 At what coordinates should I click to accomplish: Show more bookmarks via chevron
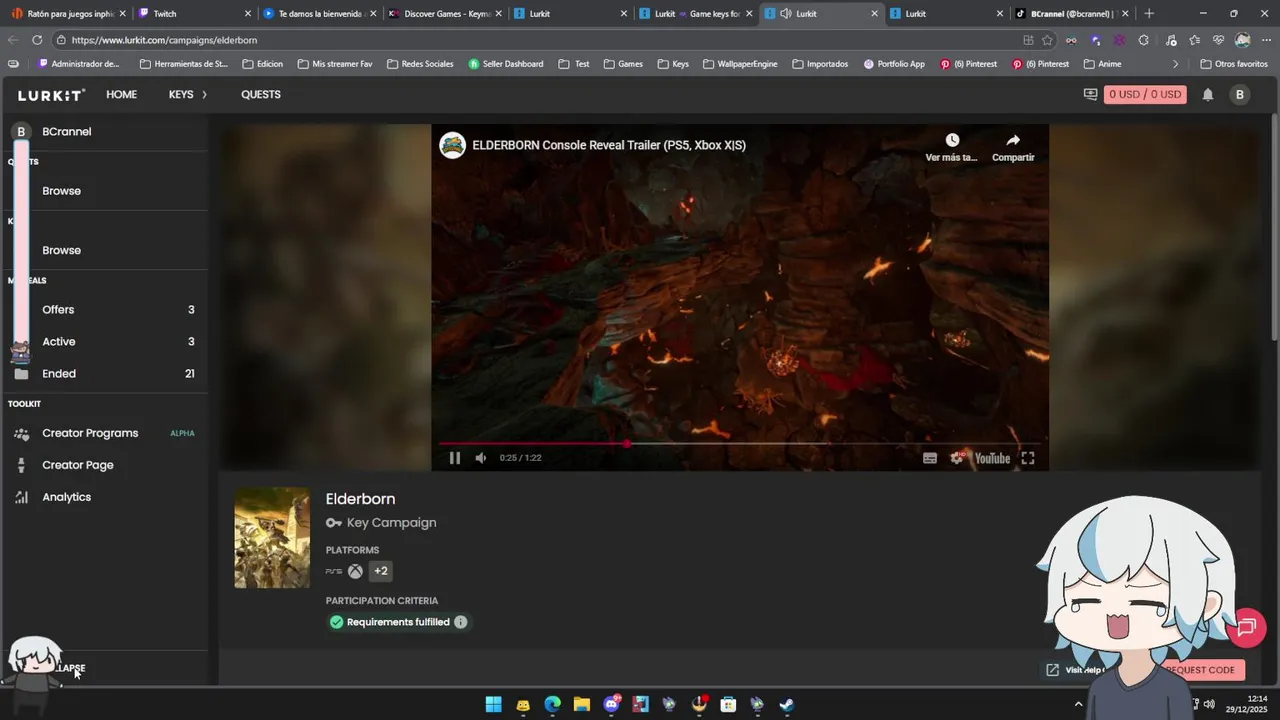1176,64
